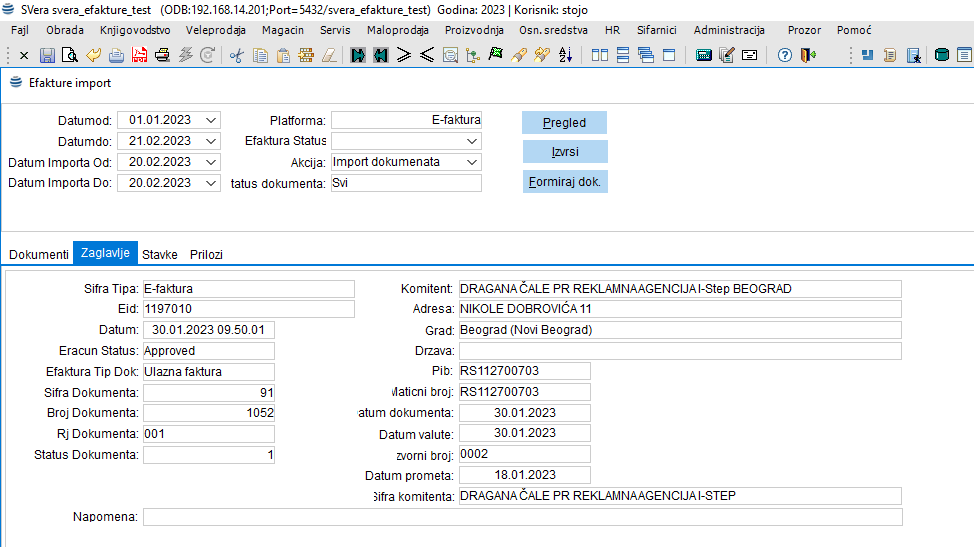Click the Save floppy disk icon
The height and width of the screenshot is (547, 974).
click(x=47, y=56)
